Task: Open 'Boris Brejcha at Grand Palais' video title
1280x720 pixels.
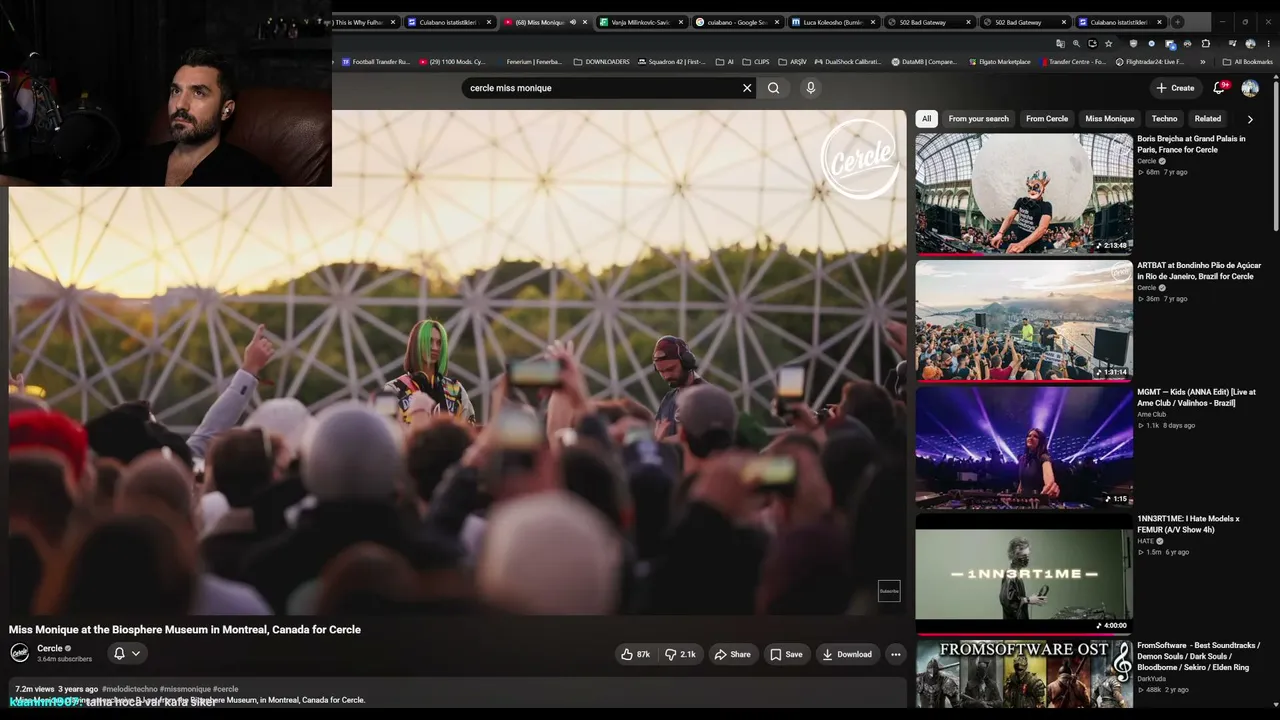Action: click(1191, 144)
